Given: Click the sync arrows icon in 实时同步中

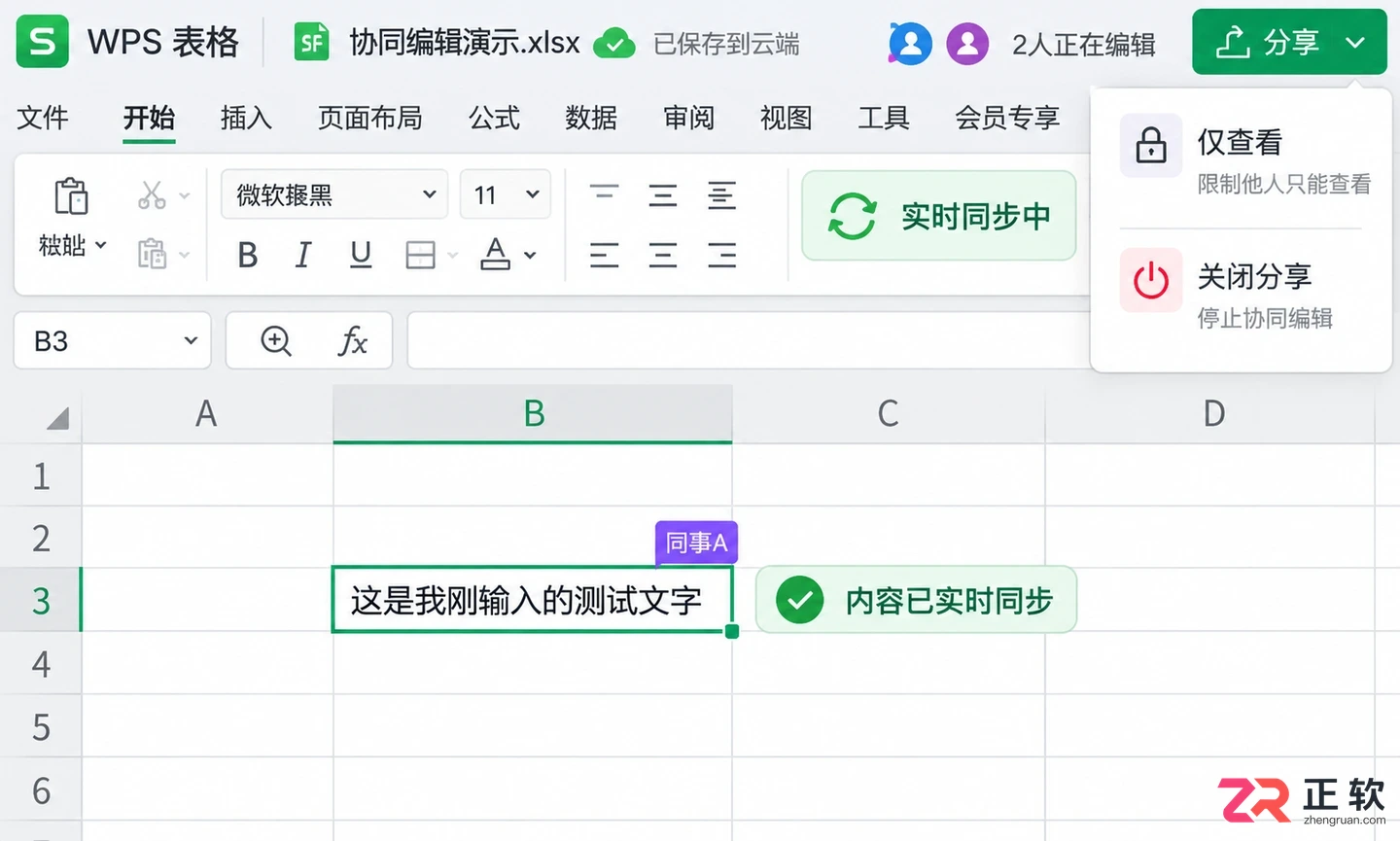Looking at the screenshot, I should (853, 216).
